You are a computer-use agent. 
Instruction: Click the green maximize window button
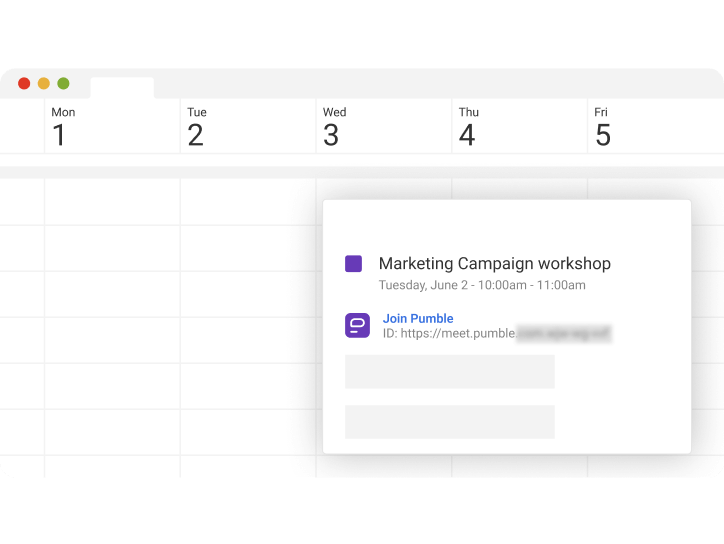[x=63, y=84]
